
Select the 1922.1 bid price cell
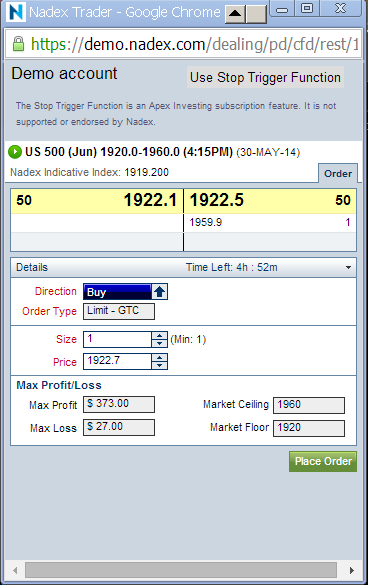pos(97,201)
